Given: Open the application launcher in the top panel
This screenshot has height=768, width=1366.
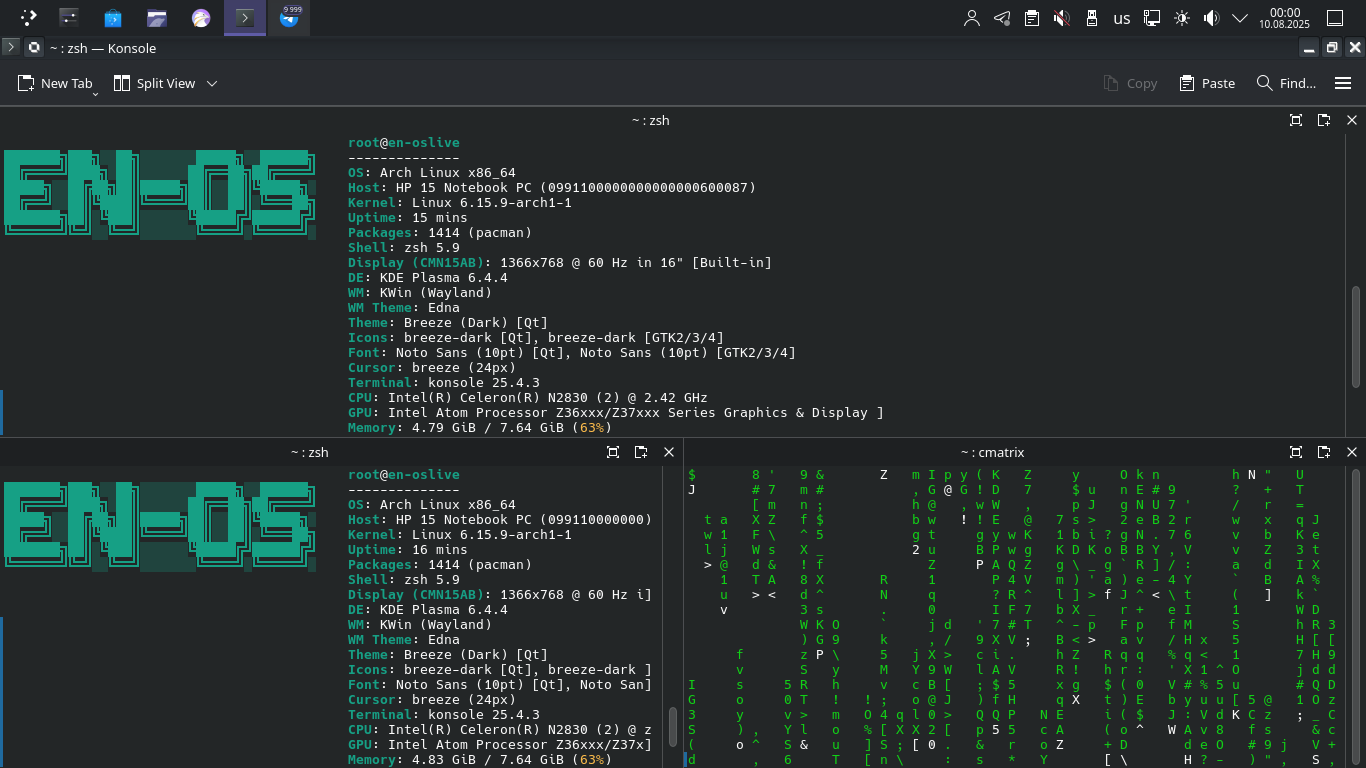Looking at the screenshot, I should 28,17.
